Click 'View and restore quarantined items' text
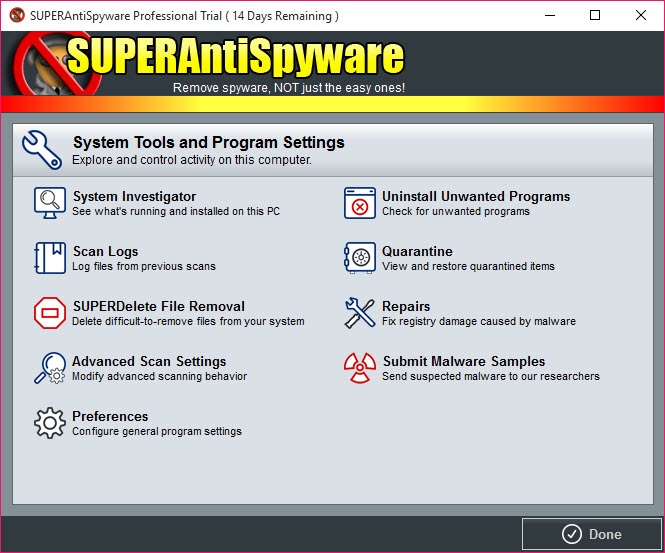The height and width of the screenshot is (553, 665). click(x=468, y=266)
